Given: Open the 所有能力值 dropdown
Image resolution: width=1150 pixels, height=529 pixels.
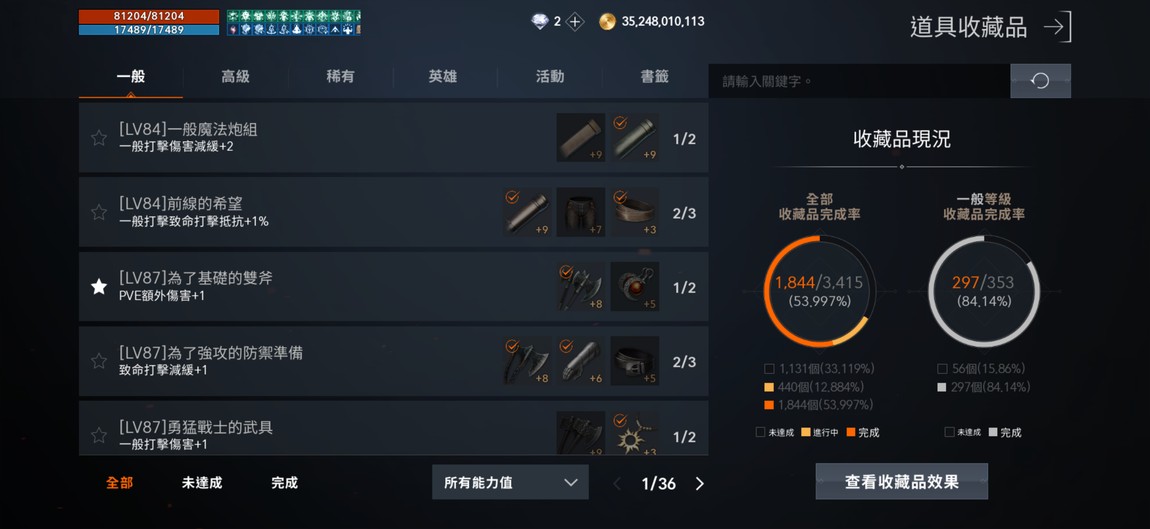Looking at the screenshot, I should pyautogui.click(x=510, y=482).
